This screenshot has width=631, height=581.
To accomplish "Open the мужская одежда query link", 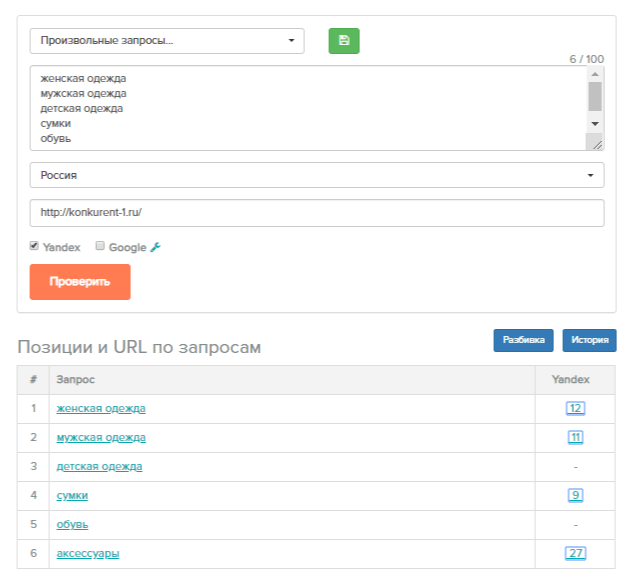I will click(101, 437).
